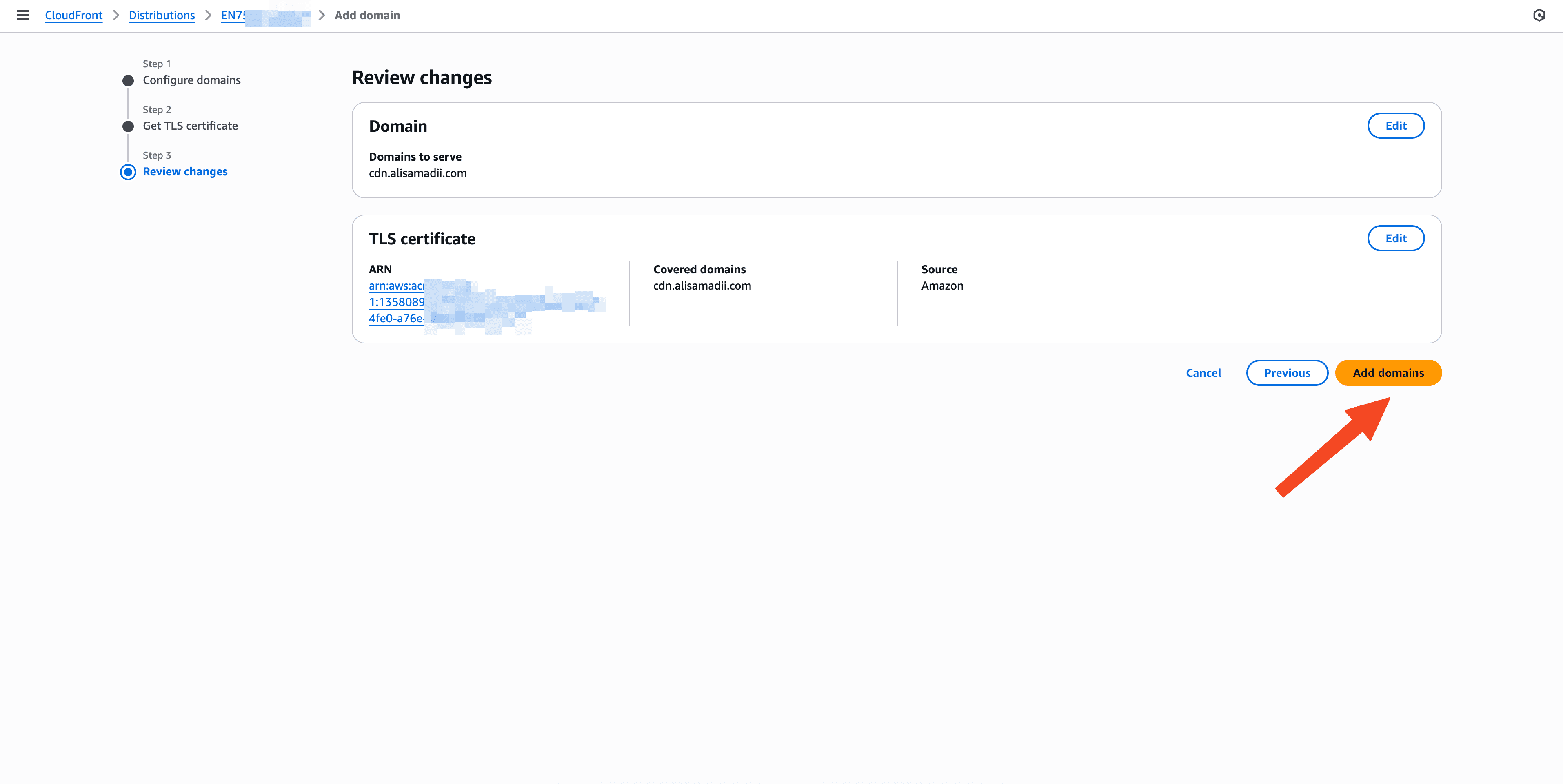This screenshot has width=1563, height=784.
Task: Click the orange Add domains button
Action: (1388, 373)
